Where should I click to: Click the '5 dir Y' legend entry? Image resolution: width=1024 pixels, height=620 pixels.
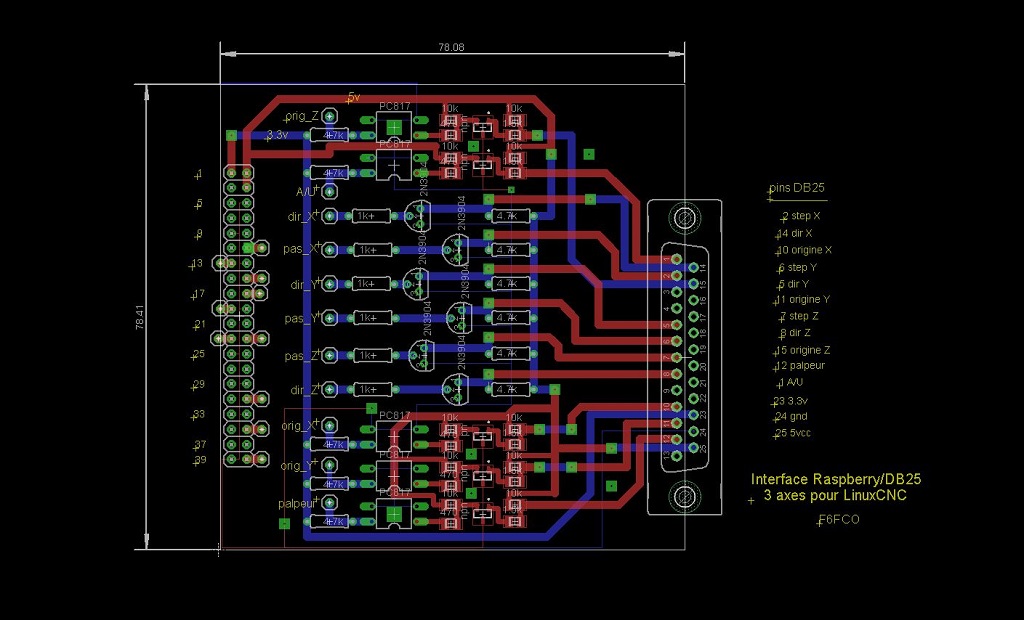tap(793, 284)
